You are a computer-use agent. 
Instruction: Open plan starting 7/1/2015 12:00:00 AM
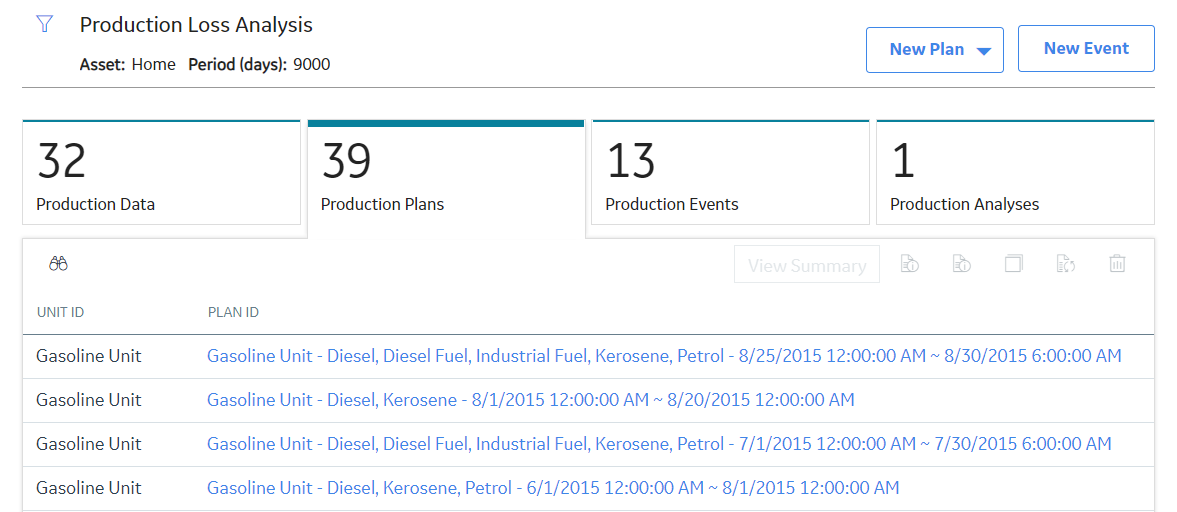(659, 444)
